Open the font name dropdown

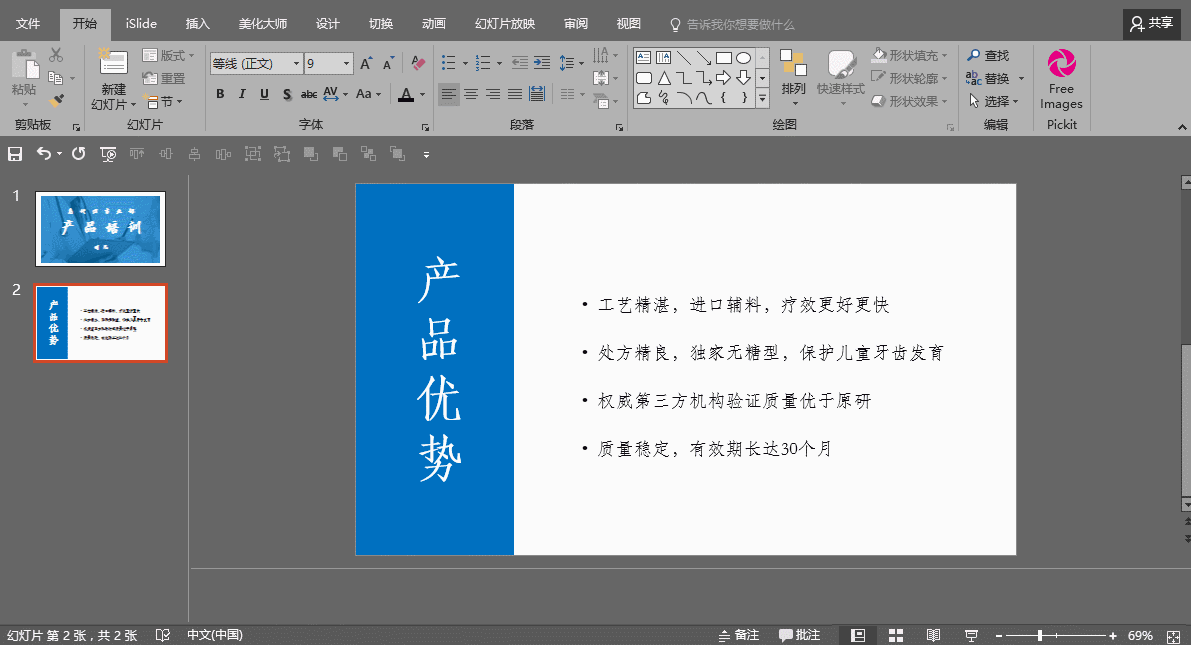point(296,64)
